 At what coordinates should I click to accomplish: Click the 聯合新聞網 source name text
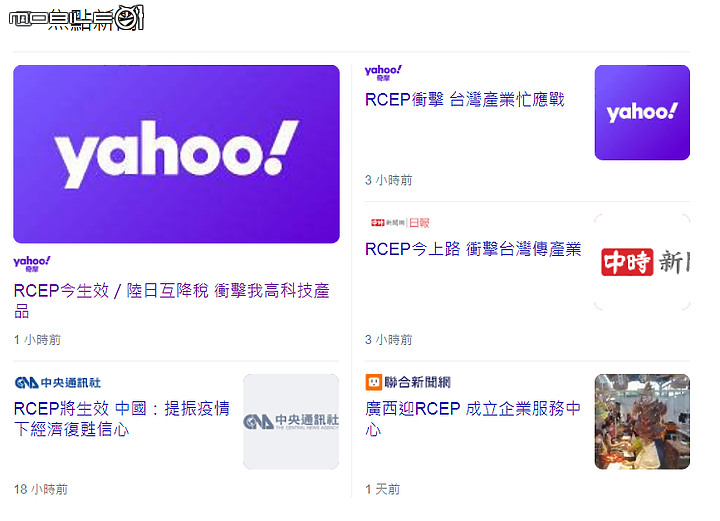(417, 382)
